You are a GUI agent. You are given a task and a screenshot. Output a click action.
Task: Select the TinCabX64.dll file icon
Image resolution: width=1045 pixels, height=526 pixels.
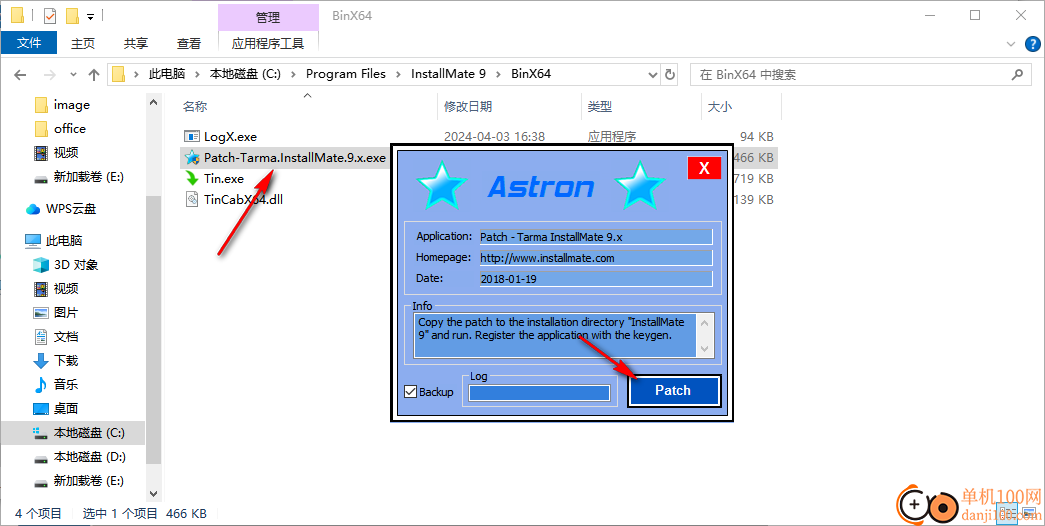[x=192, y=199]
